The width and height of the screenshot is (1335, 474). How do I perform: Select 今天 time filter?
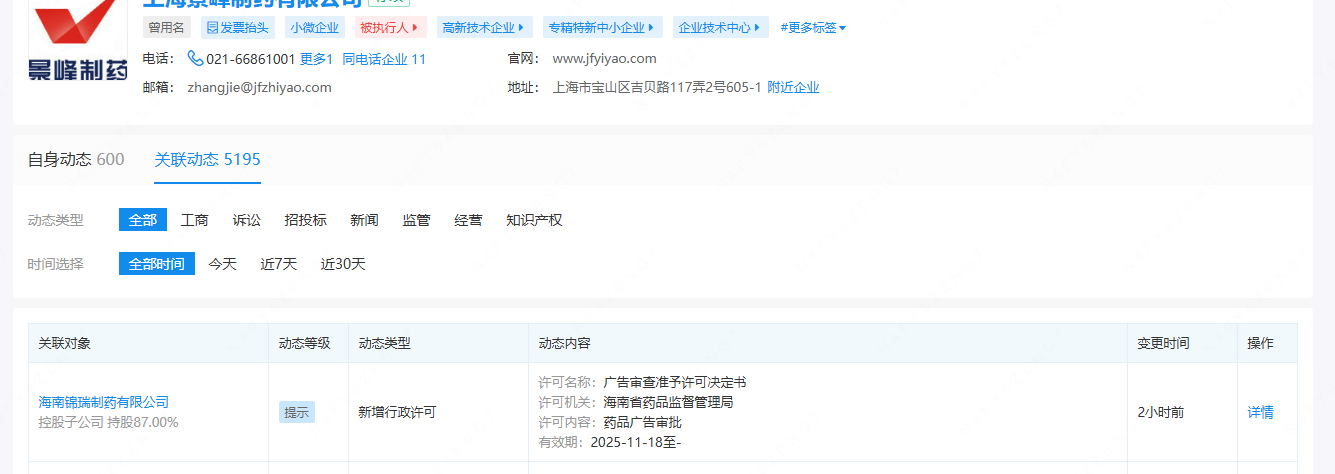[223, 264]
